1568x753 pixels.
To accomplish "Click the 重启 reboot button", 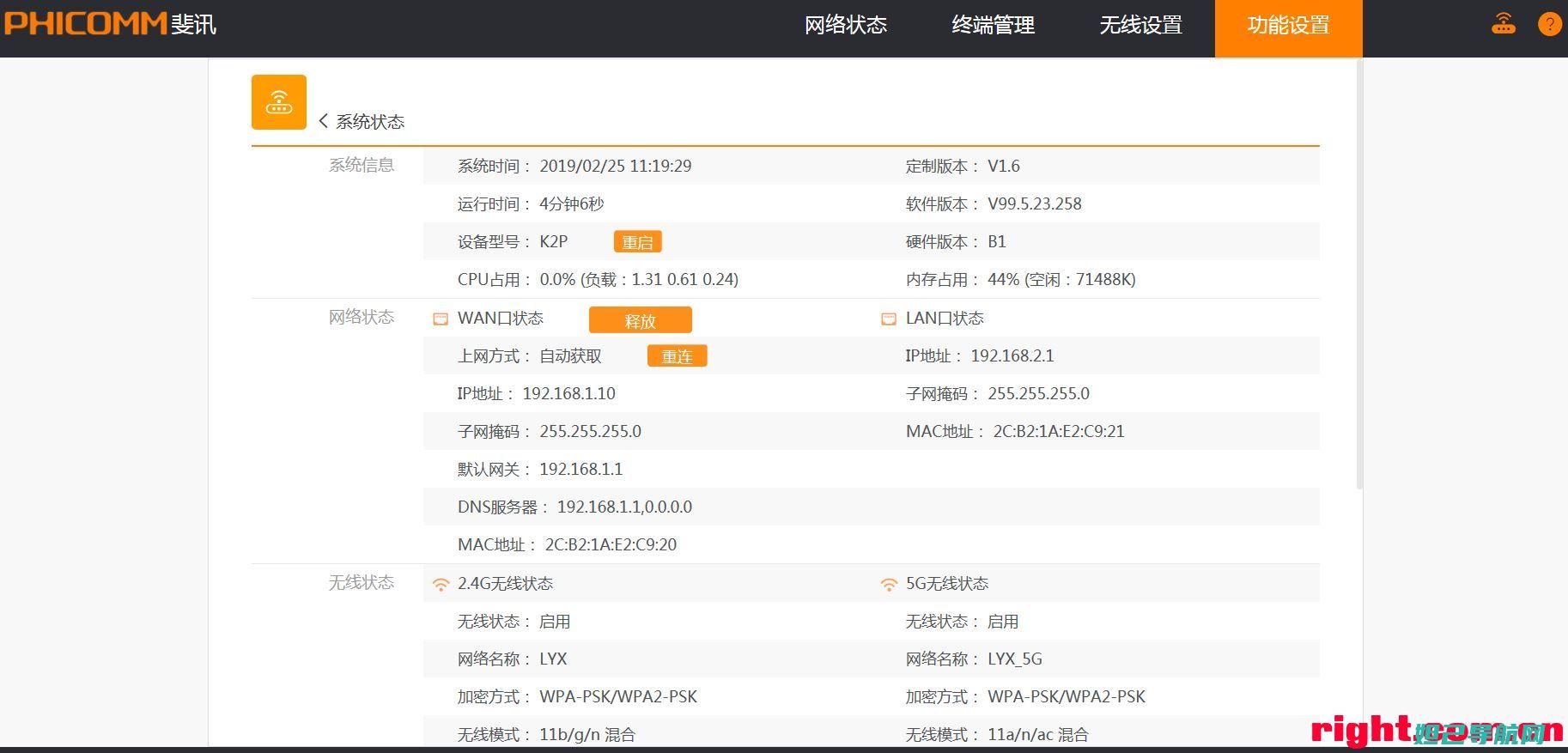I will (x=637, y=242).
